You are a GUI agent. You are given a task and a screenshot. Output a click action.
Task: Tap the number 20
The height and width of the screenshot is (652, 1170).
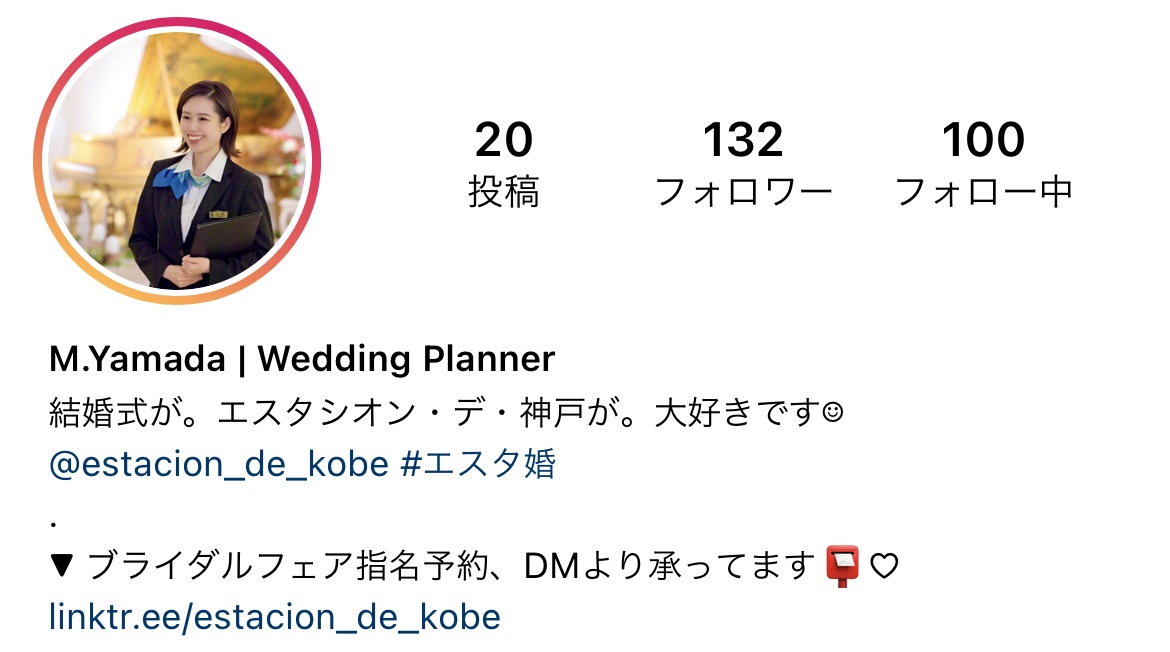504,140
